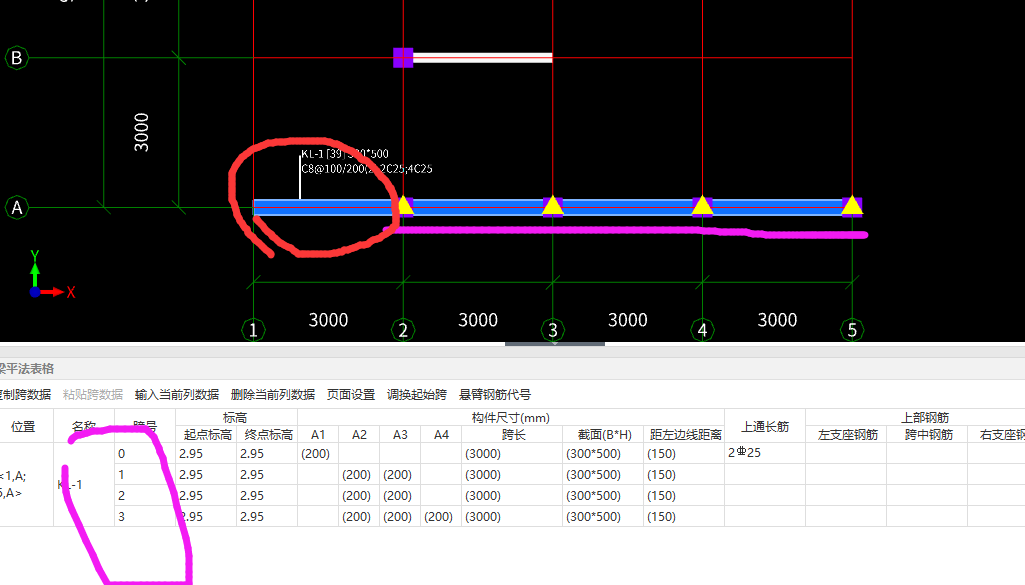
Task: Click A1 cell value (200) in span 0
Action: coord(318,454)
